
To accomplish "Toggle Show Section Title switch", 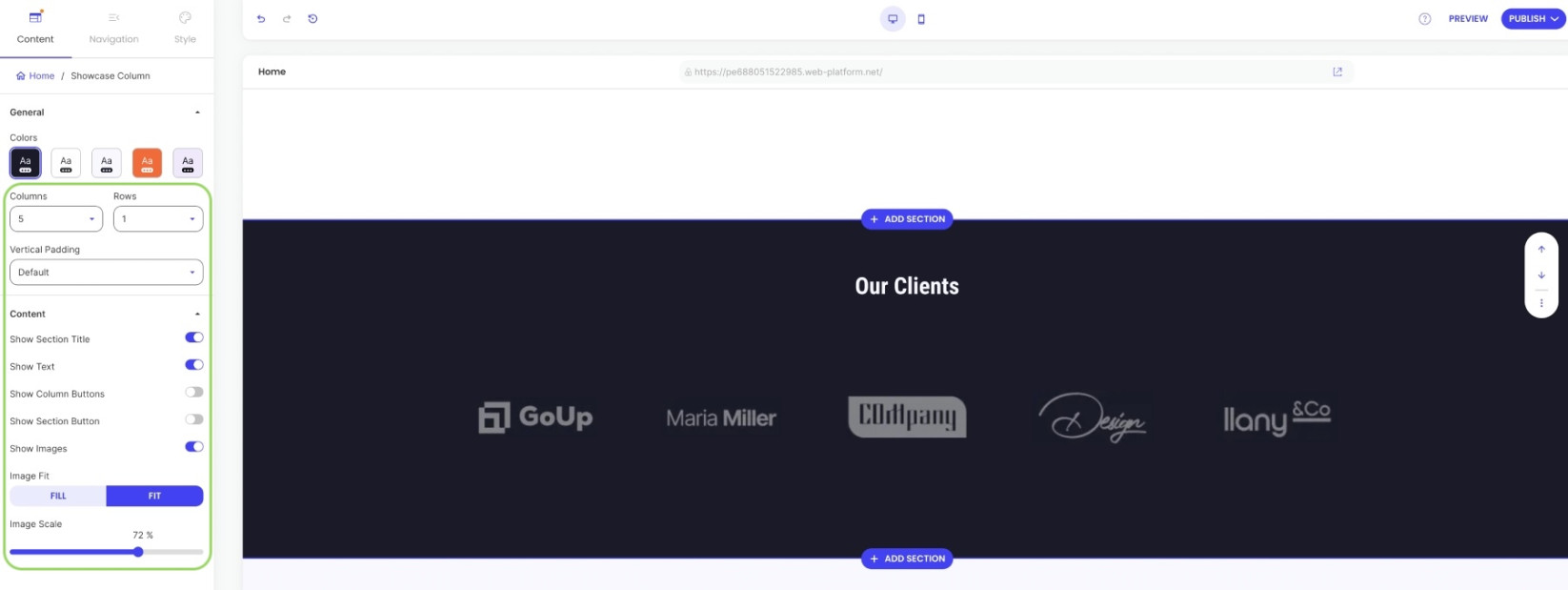I will pos(194,337).
